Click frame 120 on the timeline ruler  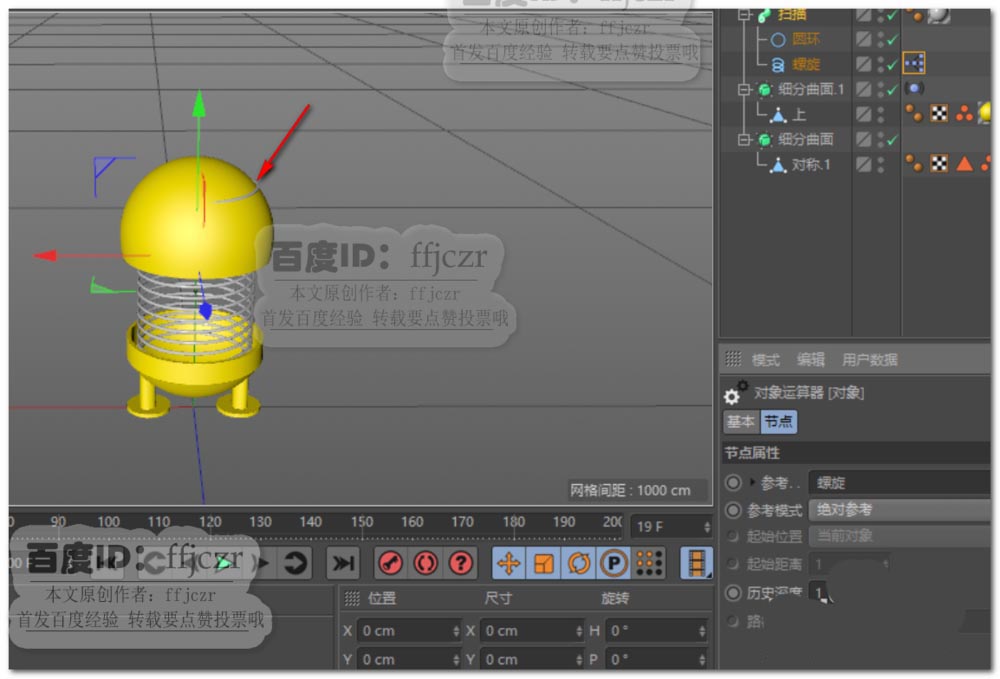pos(210,523)
